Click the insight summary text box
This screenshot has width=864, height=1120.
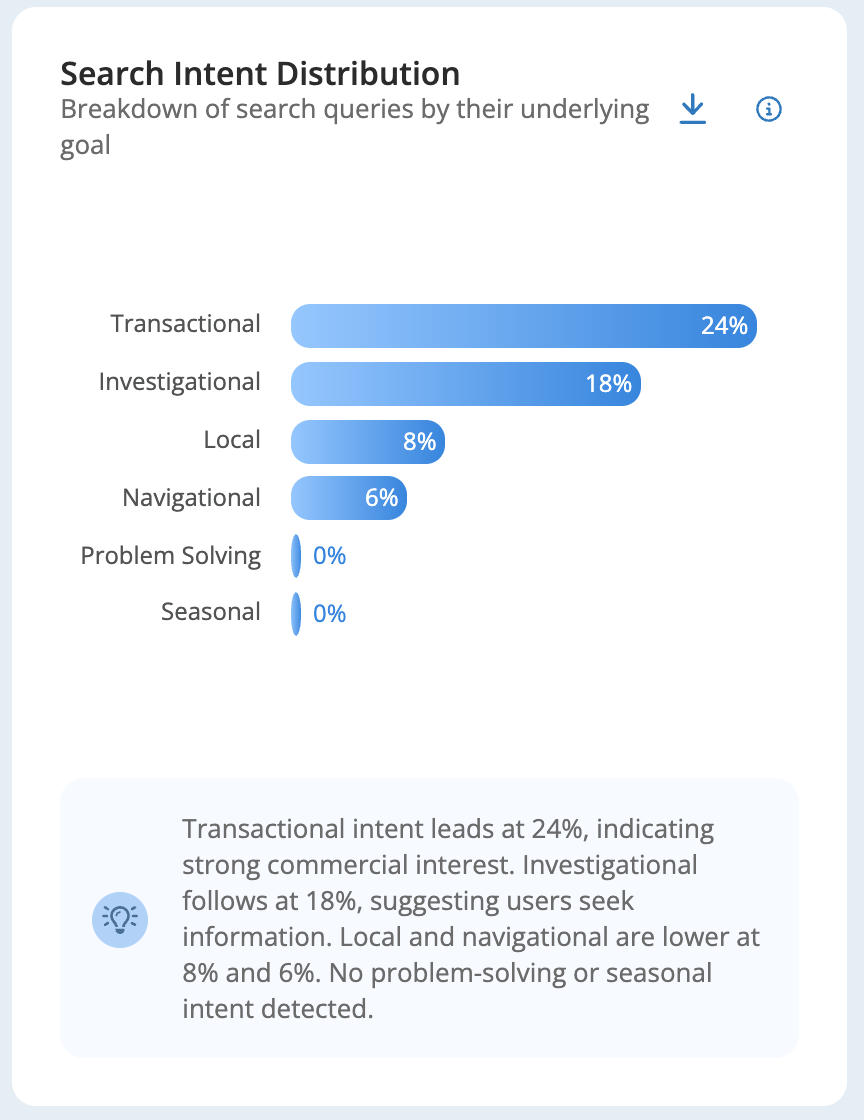point(429,918)
